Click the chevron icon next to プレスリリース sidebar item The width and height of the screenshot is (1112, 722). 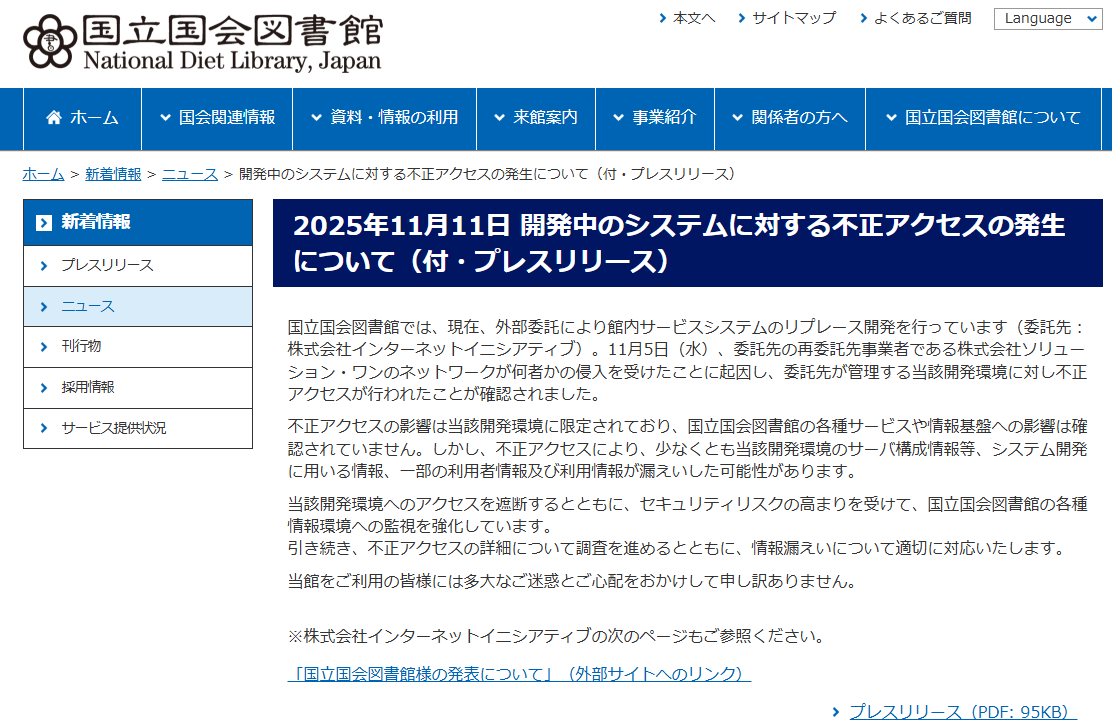coord(44,266)
